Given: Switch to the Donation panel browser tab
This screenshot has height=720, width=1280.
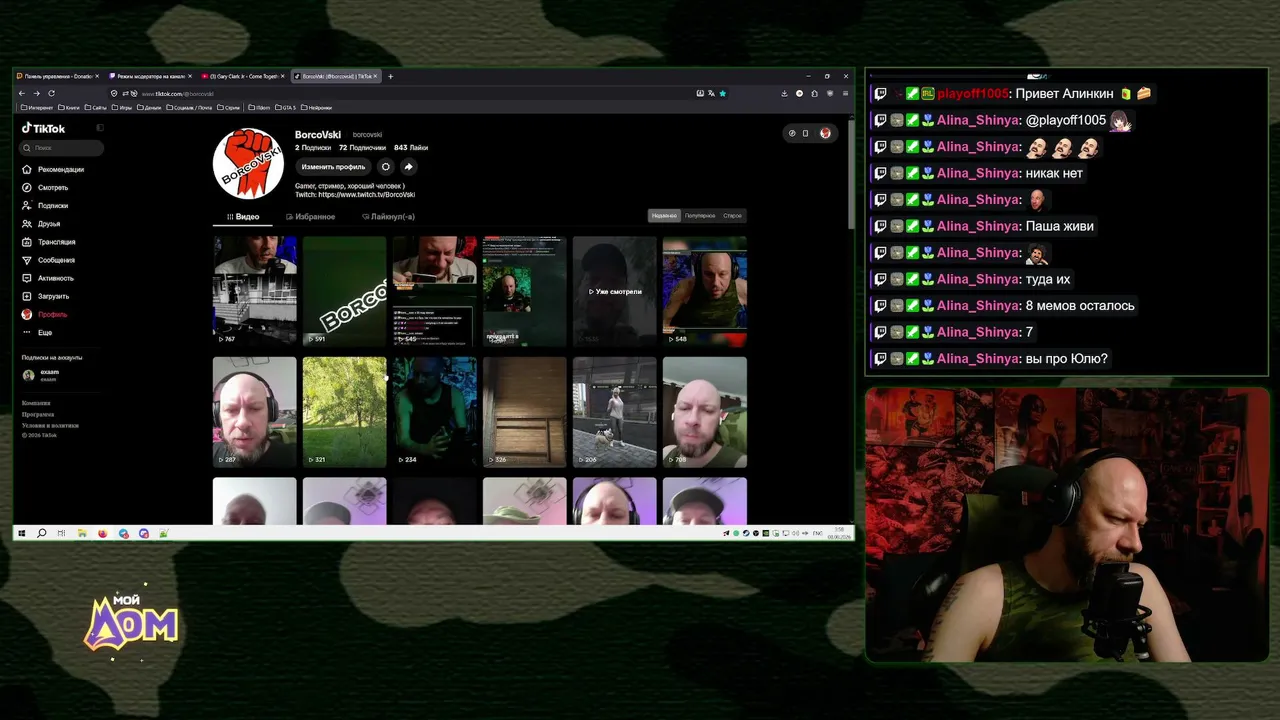Looking at the screenshot, I should (58, 76).
